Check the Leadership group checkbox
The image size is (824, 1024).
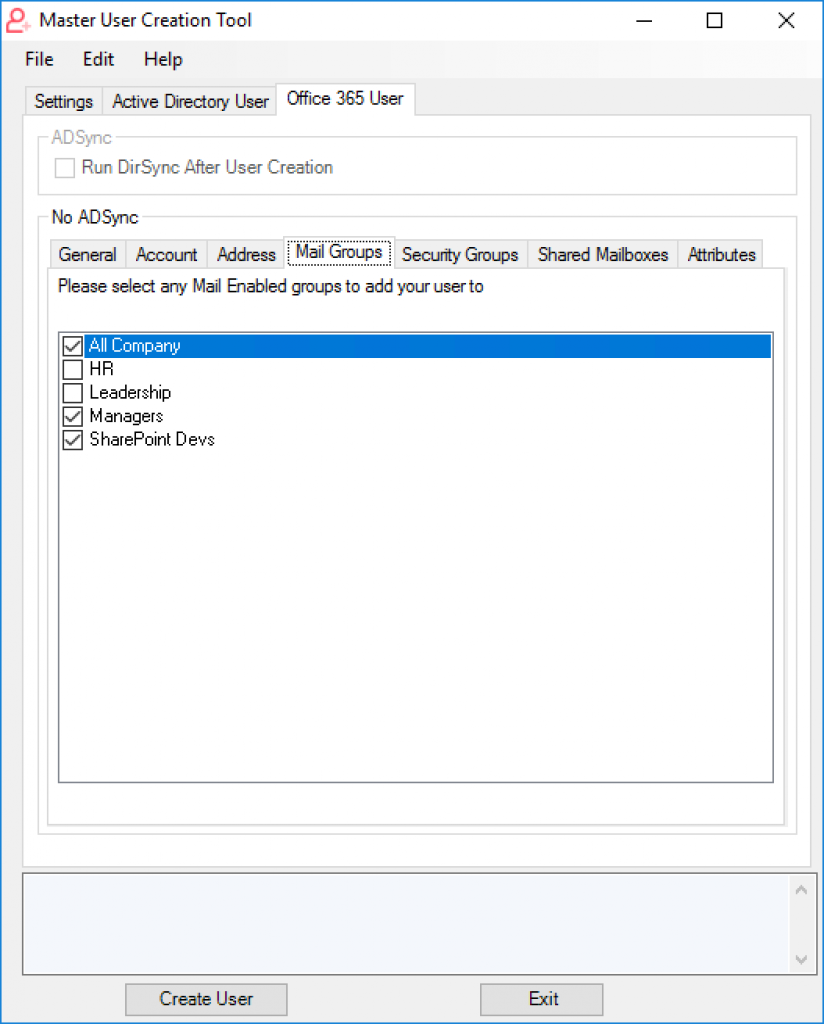(x=72, y=393)
